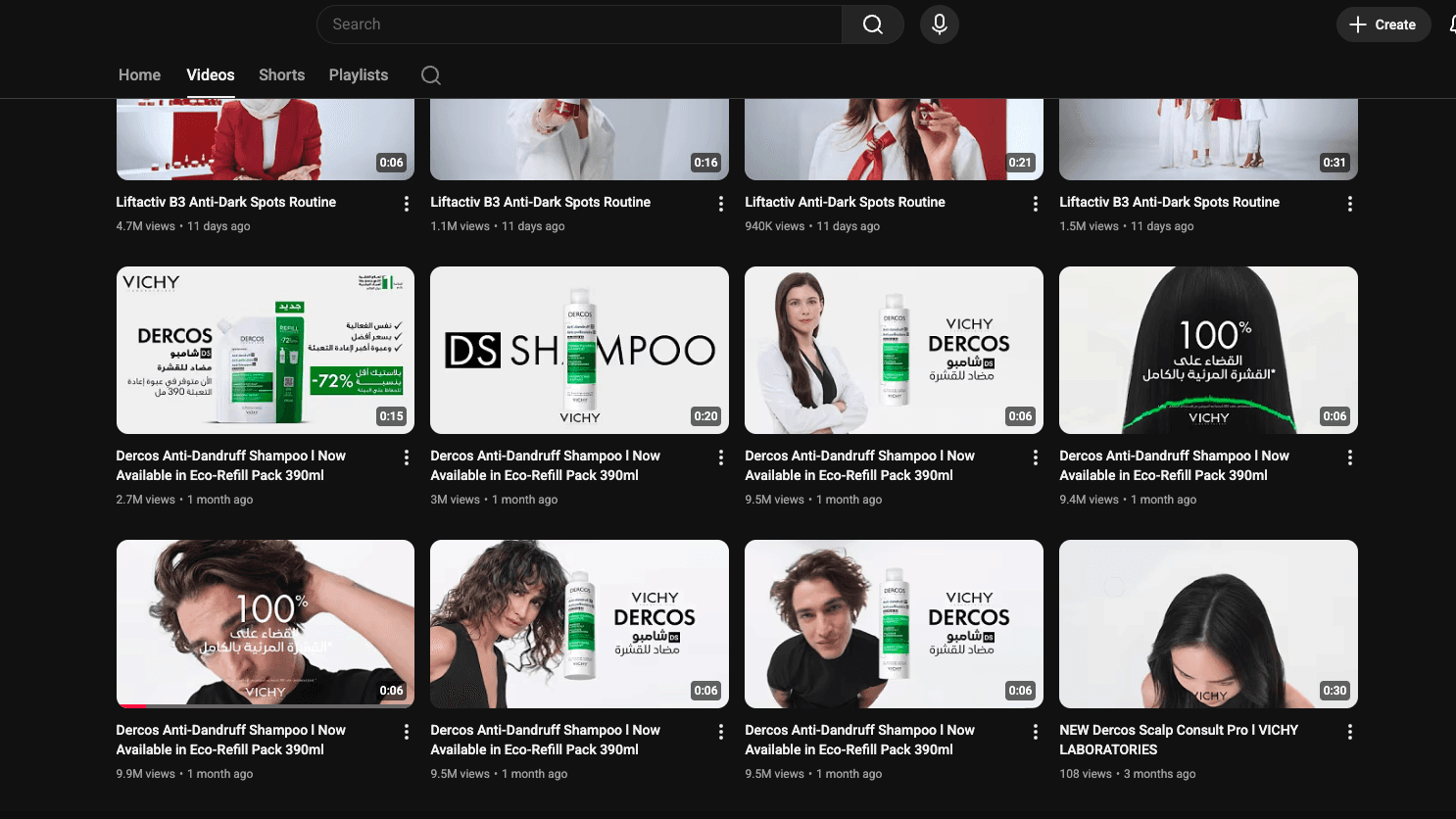The image size is (1456, 819).
Task: Click the '940K views • 11 days ago' text
Action: [812, 226]
